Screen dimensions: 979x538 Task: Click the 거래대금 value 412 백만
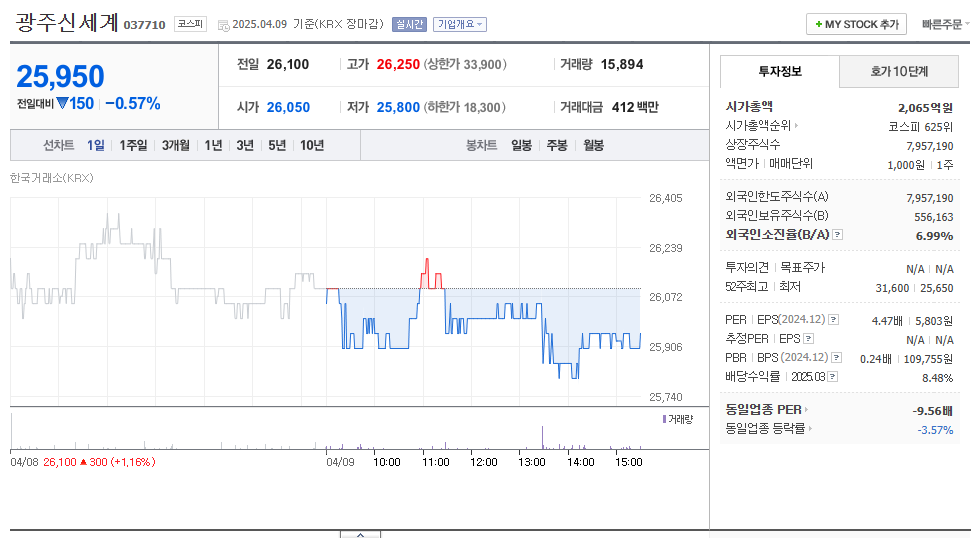click(635, 107)
